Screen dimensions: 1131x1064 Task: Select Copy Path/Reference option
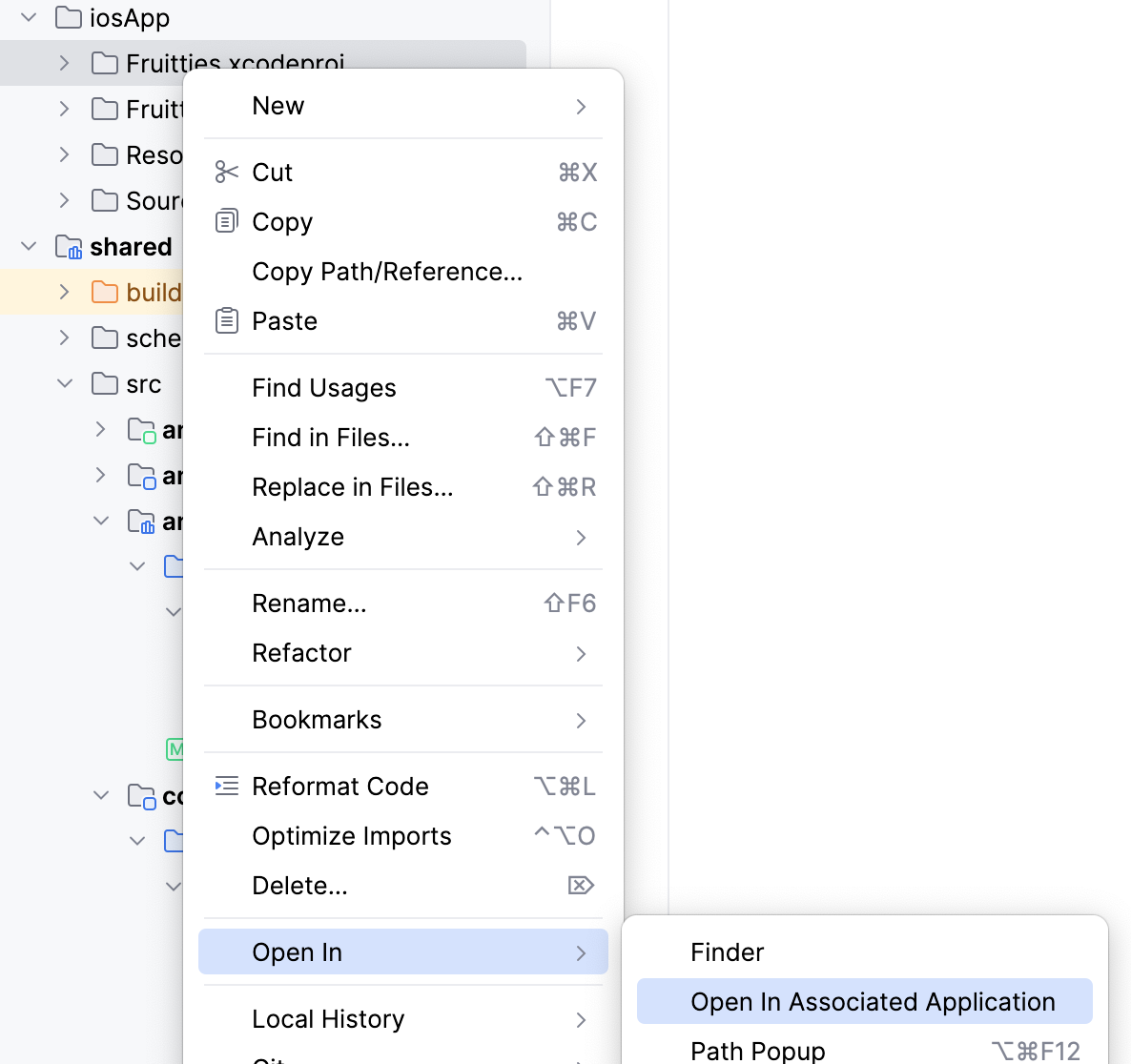[x=387, y=272]
